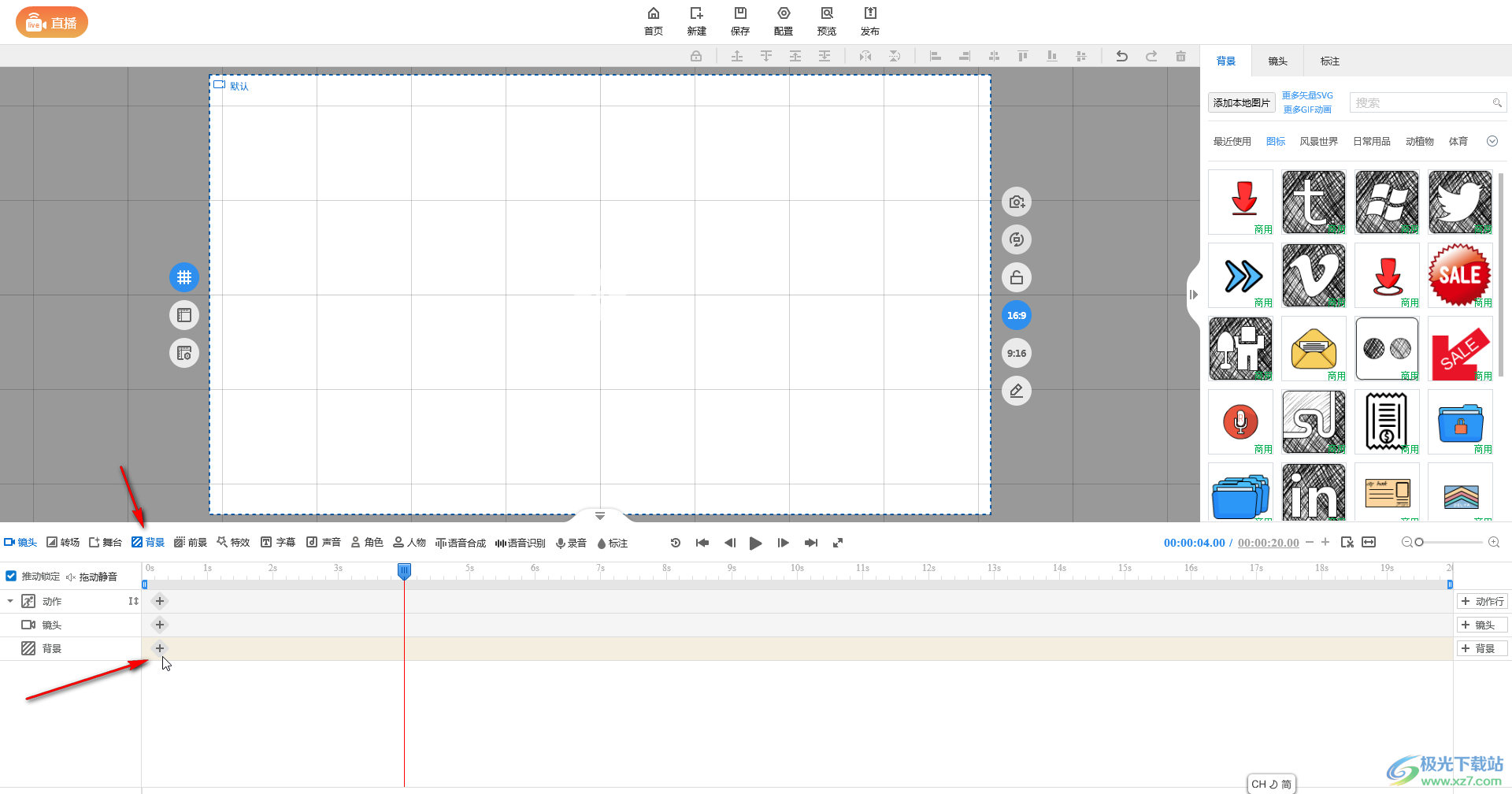Collapse the 动作 track group arrow
The height and width of the screenshot is (794, 1512).
(x=10, y=601)
